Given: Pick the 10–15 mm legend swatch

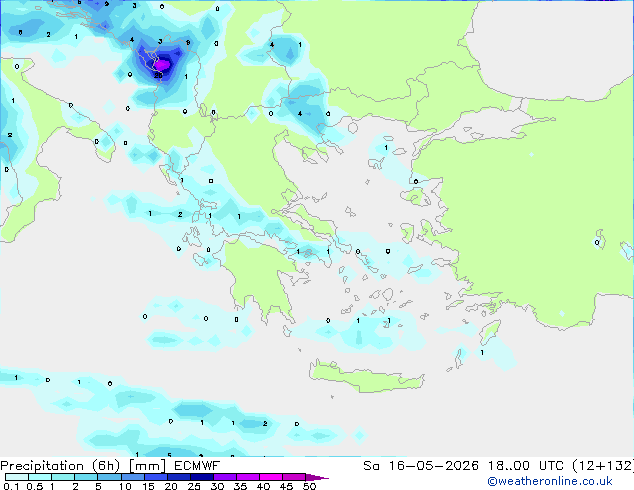Looking at the screenshot, I should tap(132, 477).
